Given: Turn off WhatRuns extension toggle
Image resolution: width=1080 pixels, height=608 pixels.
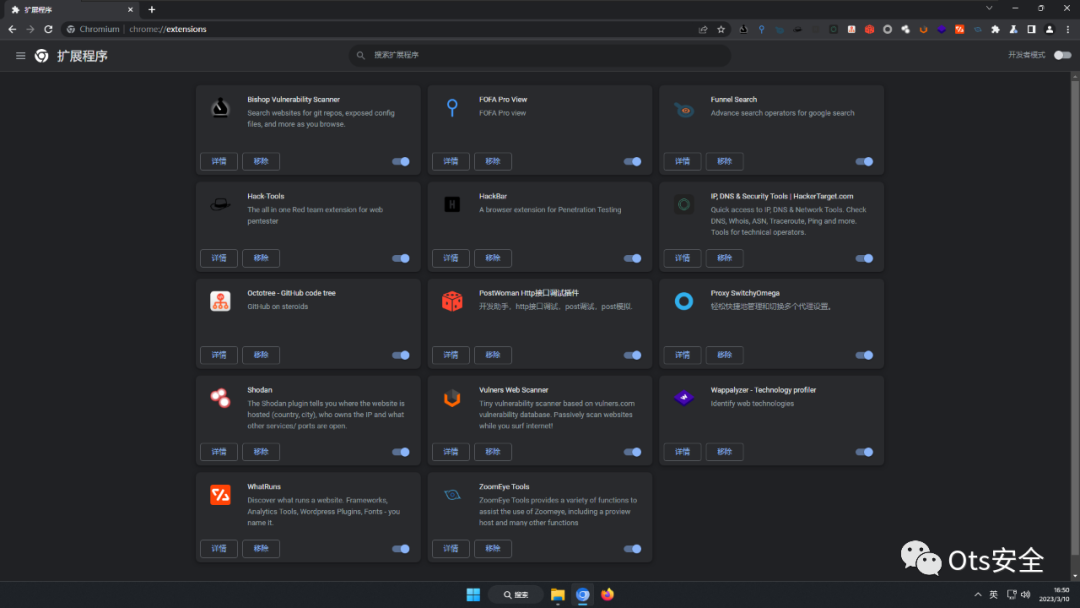Looking at the screenshot, I should click(x=401, y=549).
